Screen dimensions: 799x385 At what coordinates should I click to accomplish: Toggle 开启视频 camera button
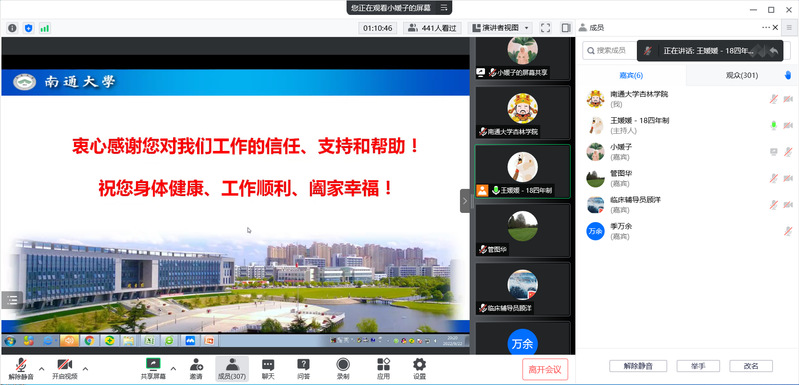tap(65, 369)
